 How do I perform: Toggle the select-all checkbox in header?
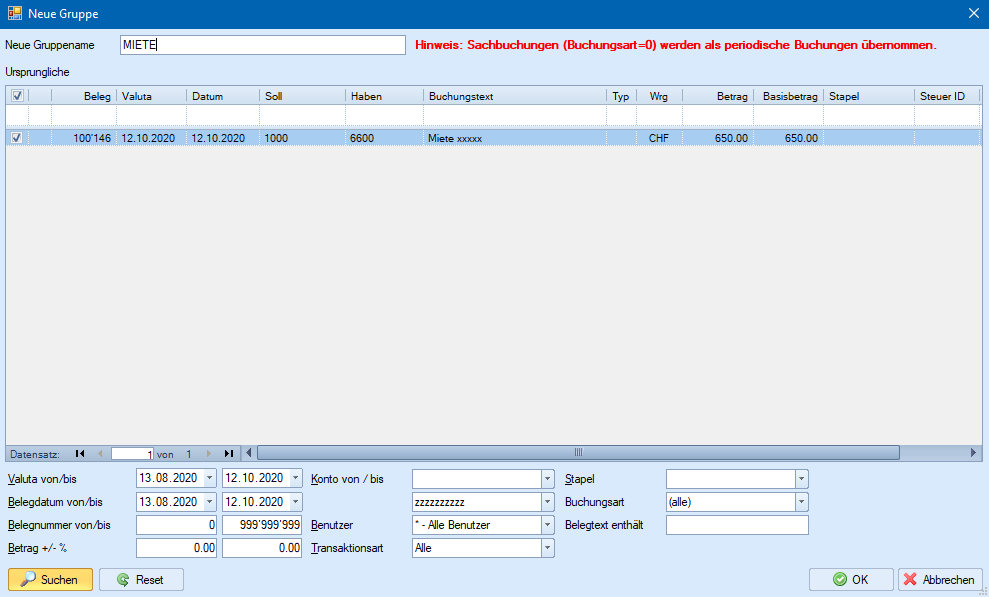[x=16, y=96]
